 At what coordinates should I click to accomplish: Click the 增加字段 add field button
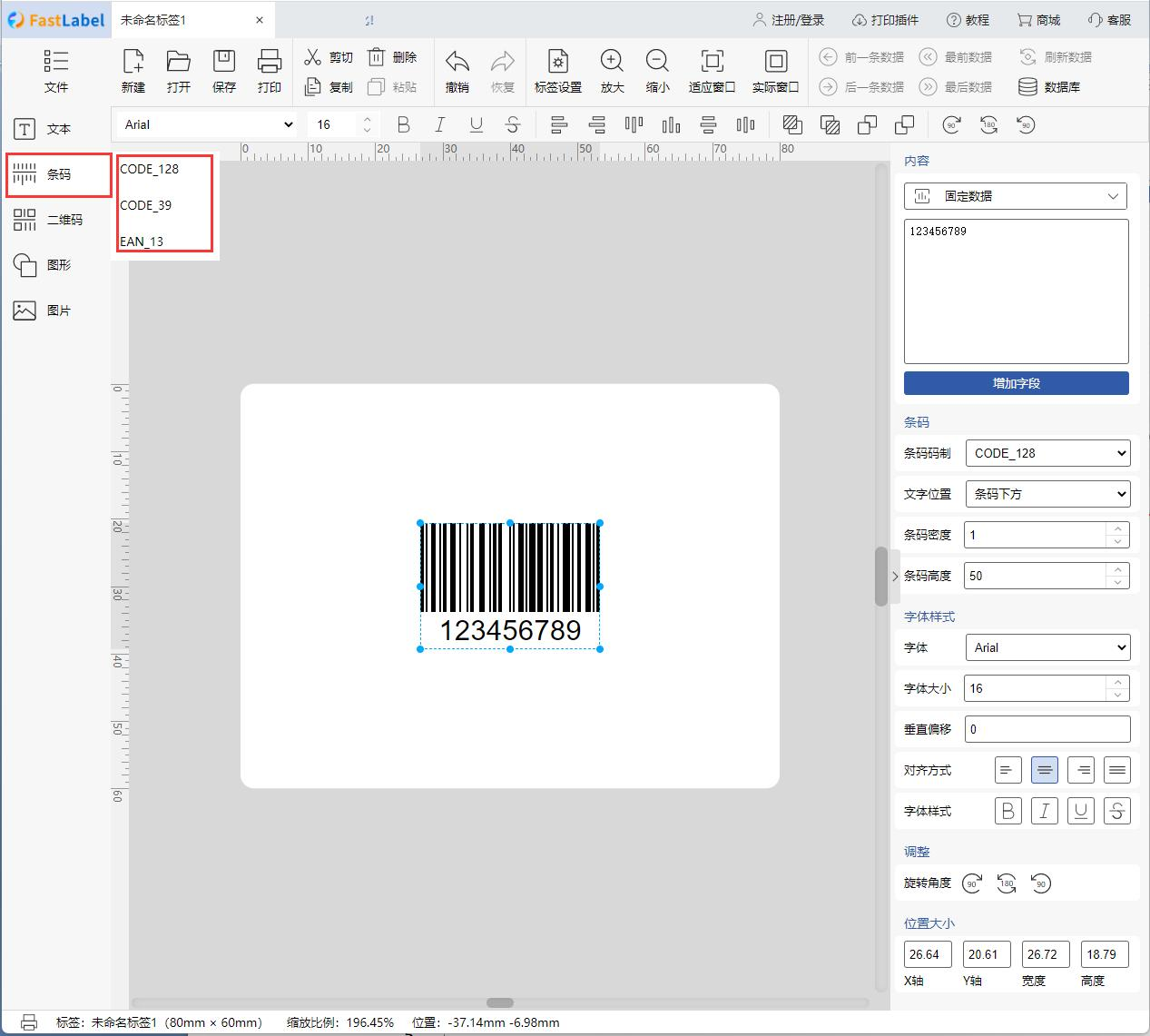1017,383
